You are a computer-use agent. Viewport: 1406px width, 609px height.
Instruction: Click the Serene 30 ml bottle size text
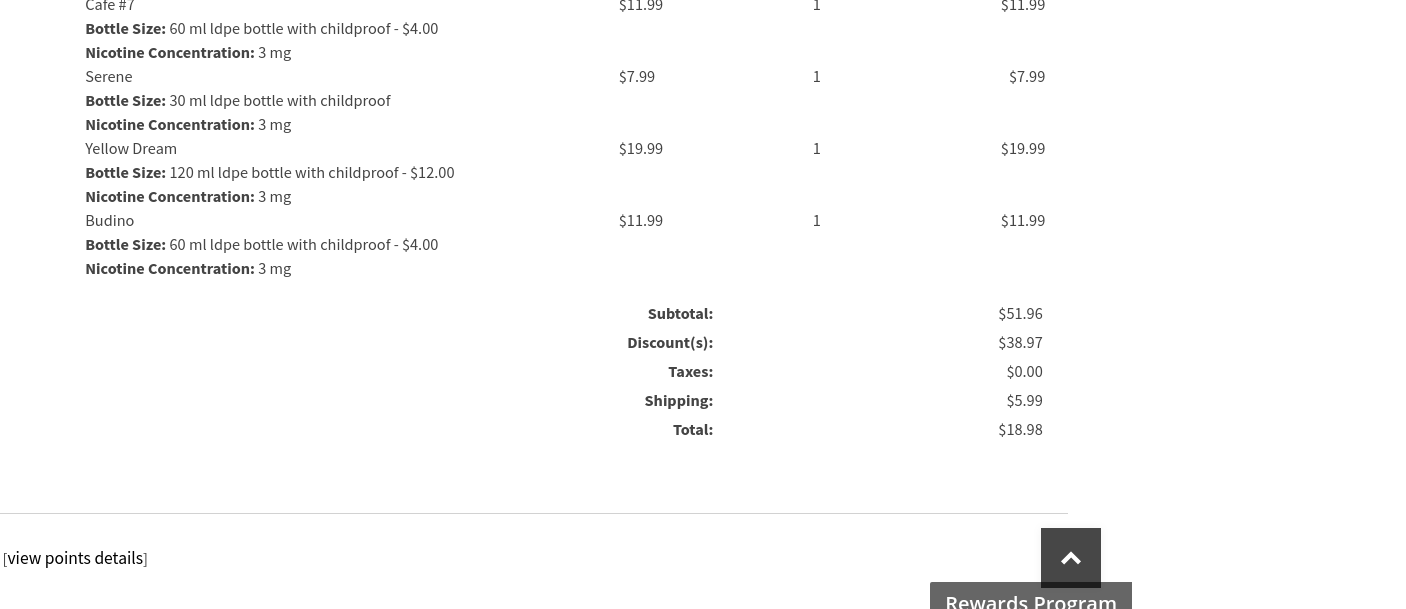tap(279, 100)
